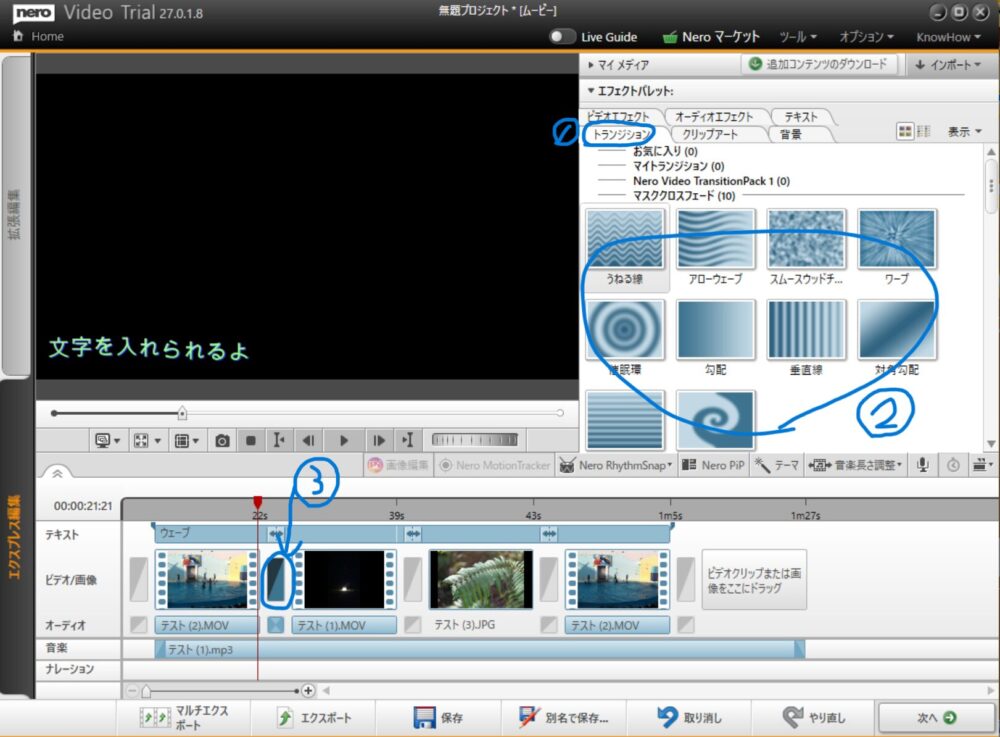Image resolution: width=1000 pixels, height=737 pixels.
Task: Switch to クリップアート tab
Action: click(x=710, y=134)
